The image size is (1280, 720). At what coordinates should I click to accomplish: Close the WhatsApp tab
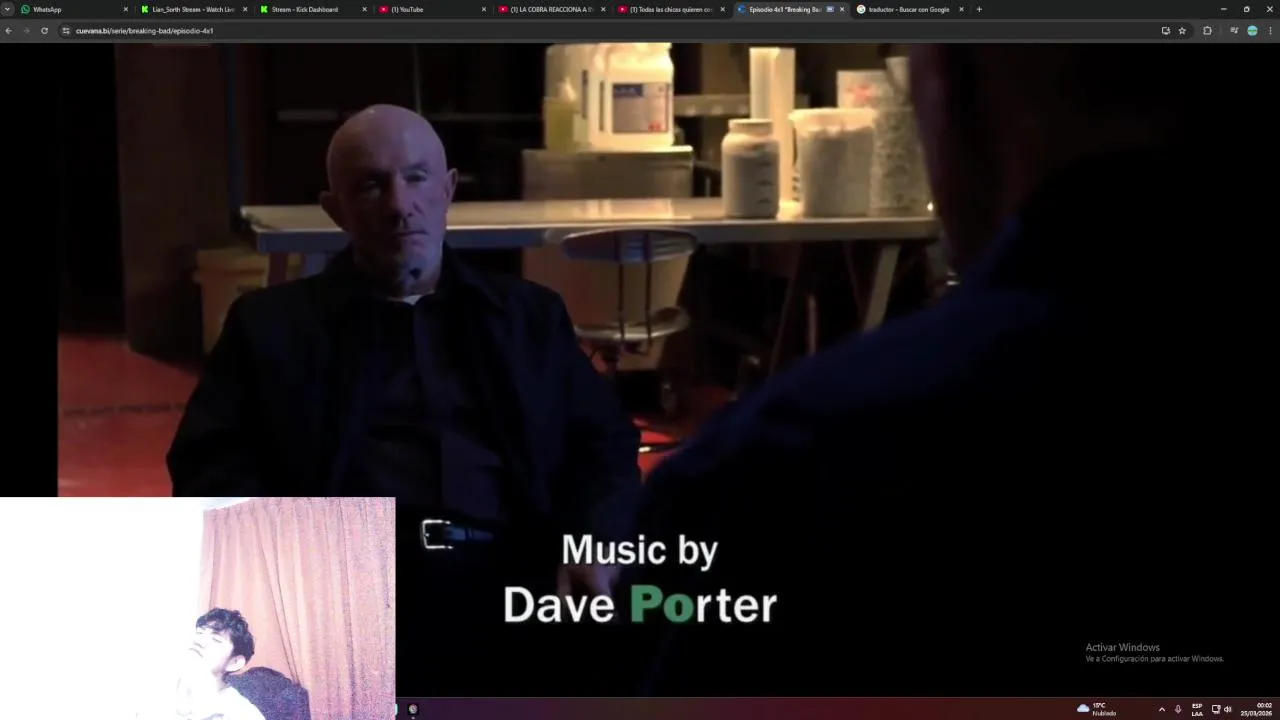point(126,9)
